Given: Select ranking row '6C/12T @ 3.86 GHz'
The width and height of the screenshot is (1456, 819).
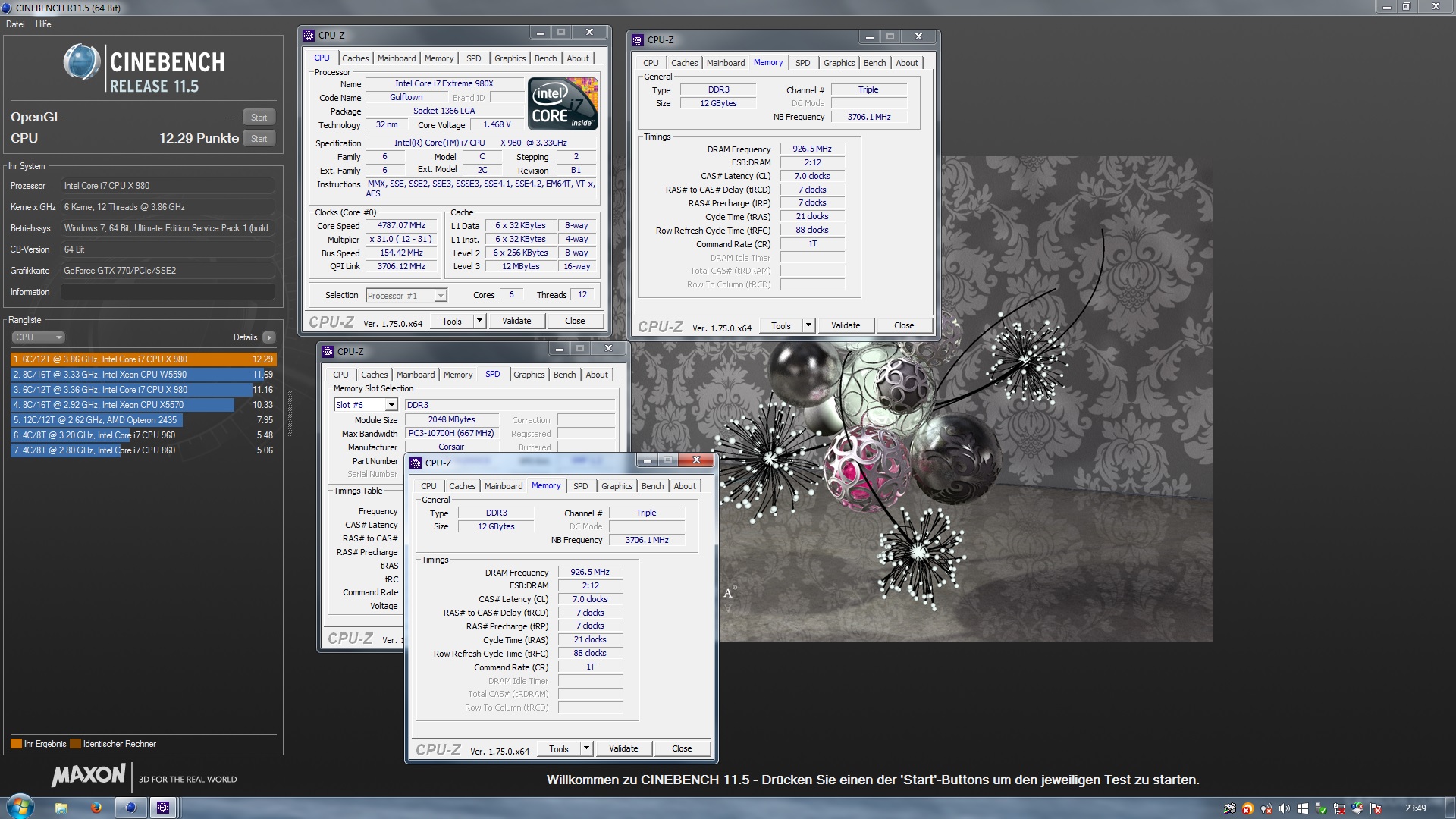Looking at the screenshot, I should pyautogui.click(x=143, y=359).
